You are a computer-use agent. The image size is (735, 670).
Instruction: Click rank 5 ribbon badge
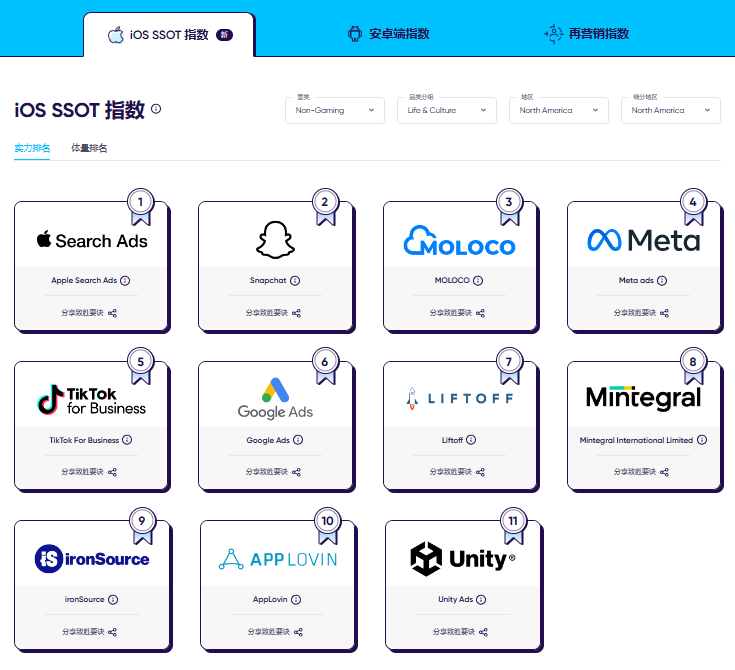coord(141,367)
